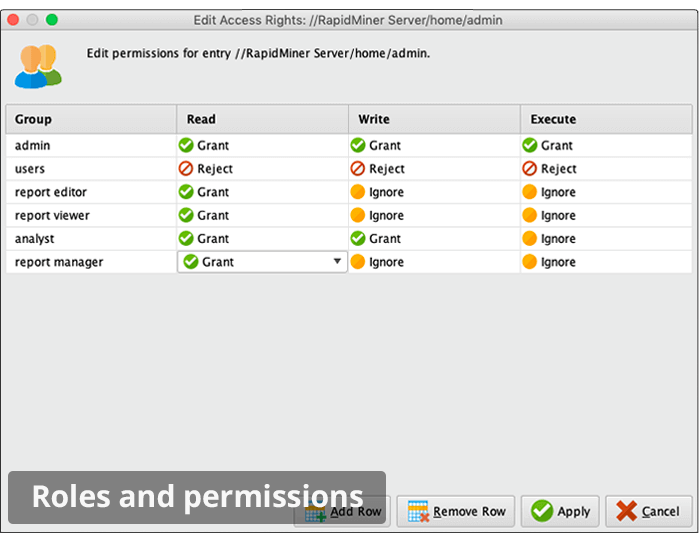699x552 pixels.
Task: Click the Execute column header
Action: coord(606,119)
